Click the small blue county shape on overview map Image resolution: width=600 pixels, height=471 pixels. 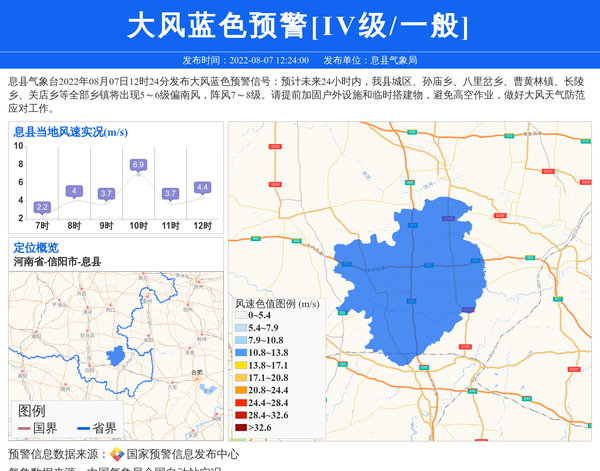[x=117, y=355]
